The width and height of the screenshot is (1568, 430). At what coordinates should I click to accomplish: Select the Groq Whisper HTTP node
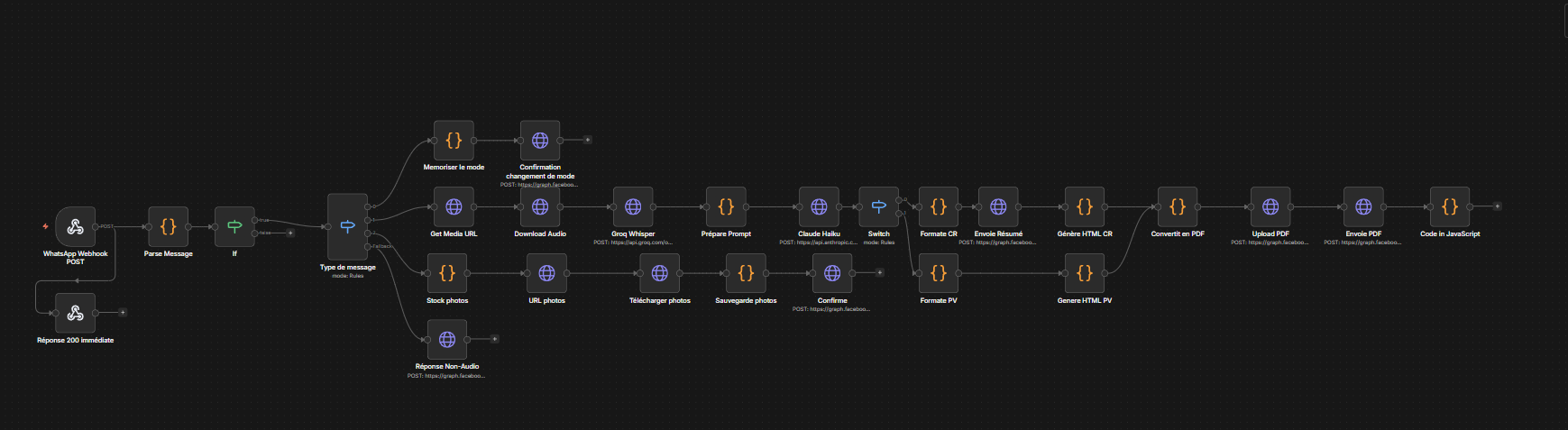(633, 206)
